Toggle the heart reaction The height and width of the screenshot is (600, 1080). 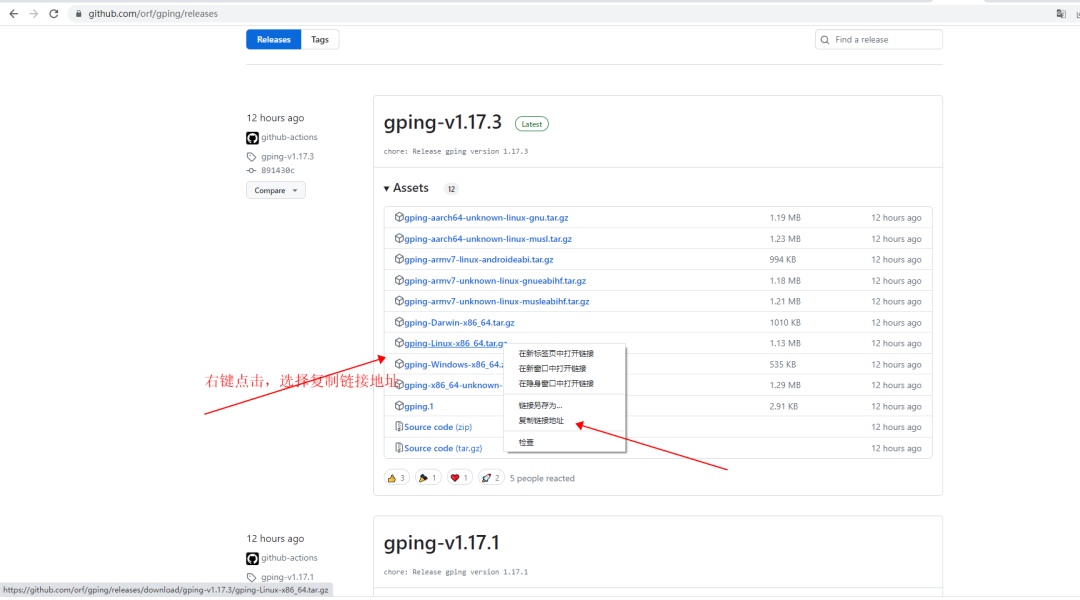(459, 478)
